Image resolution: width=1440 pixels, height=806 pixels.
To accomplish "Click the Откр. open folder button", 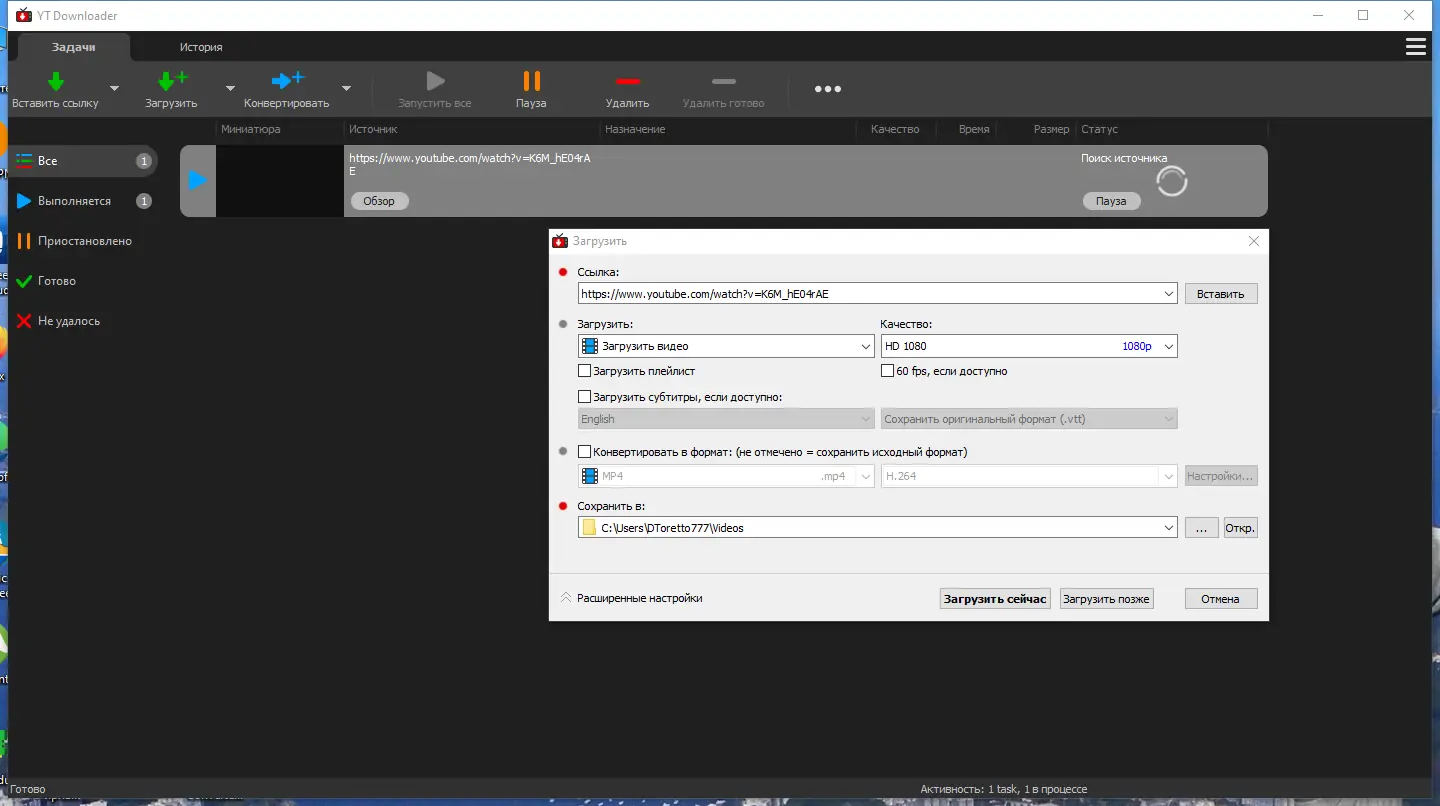I will [x=1241, y=528].
